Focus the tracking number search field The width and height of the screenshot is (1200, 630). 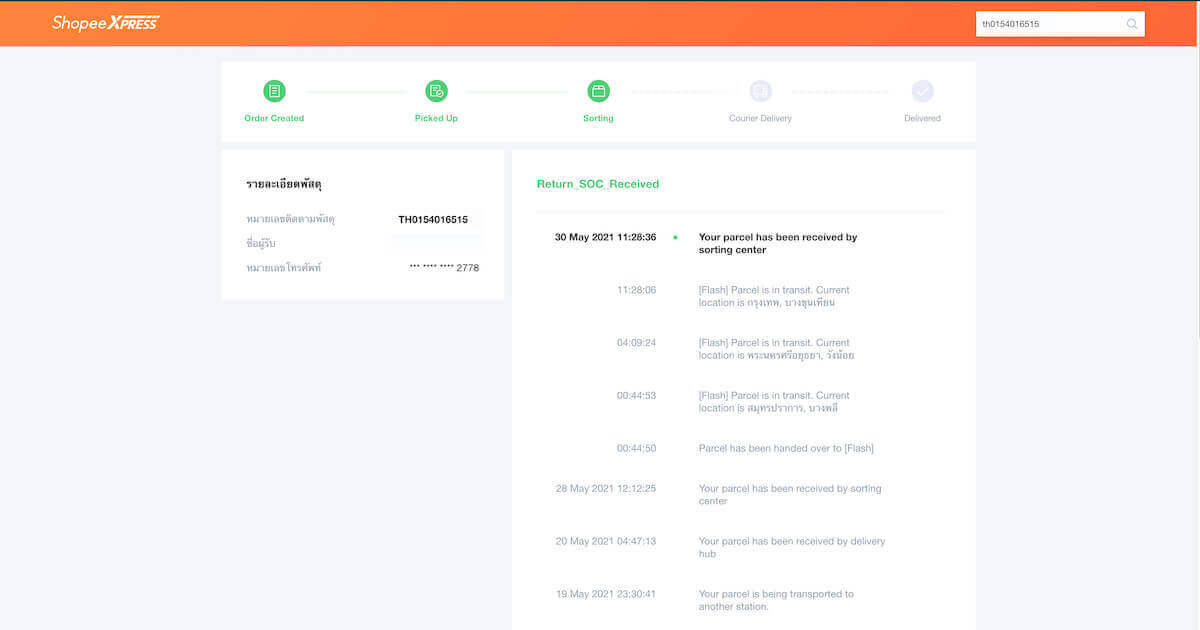click(x=1050, y=24)
